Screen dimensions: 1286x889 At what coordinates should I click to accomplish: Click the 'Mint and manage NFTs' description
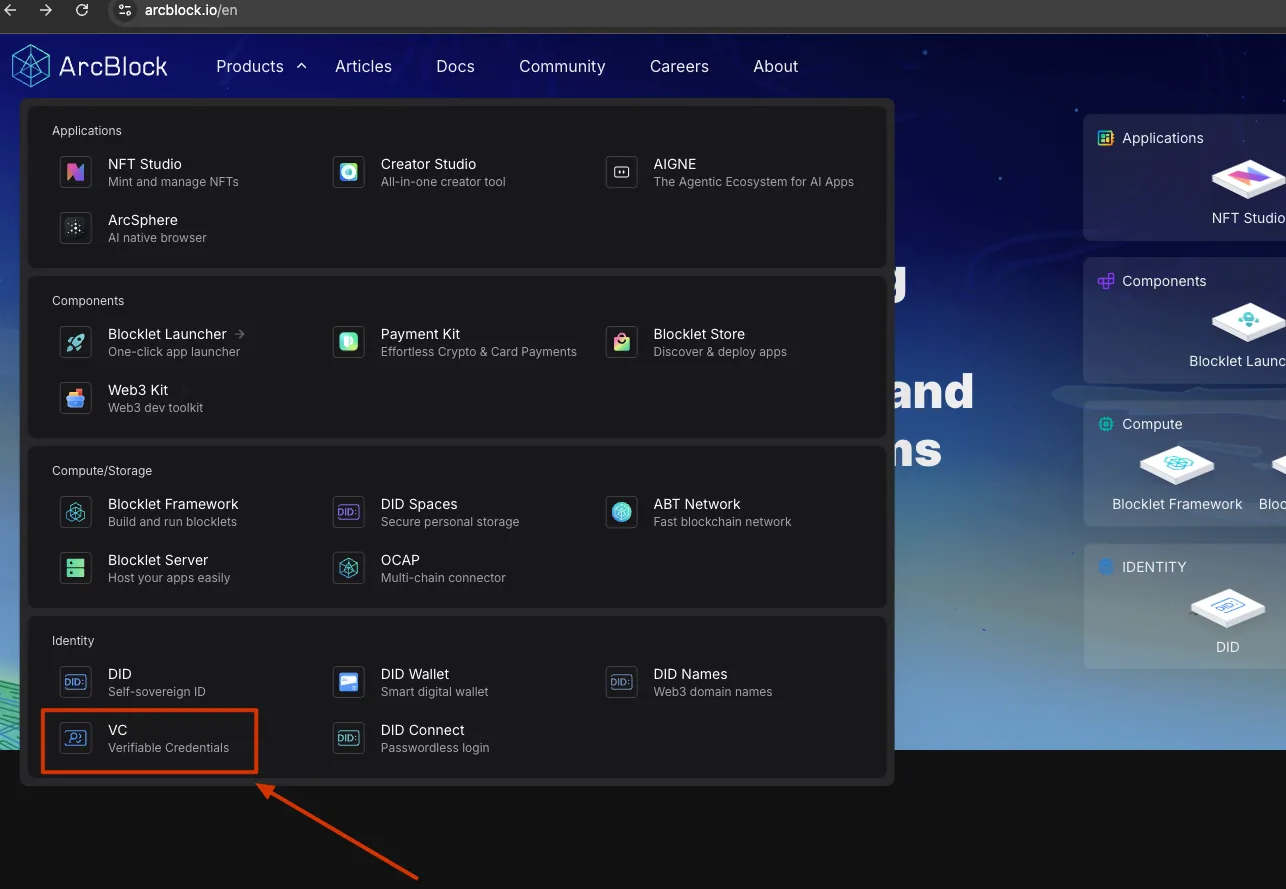pos(173,182)
